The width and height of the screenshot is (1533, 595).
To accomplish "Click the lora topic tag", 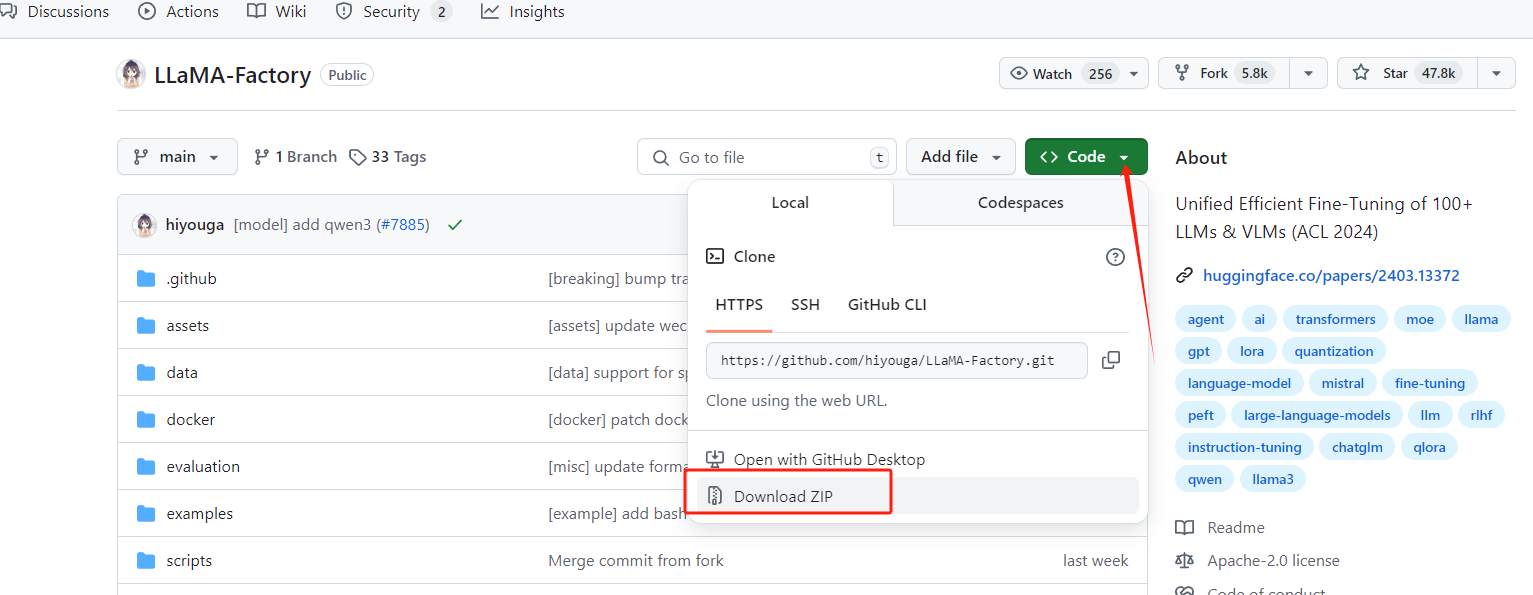I will point(1252,352).
